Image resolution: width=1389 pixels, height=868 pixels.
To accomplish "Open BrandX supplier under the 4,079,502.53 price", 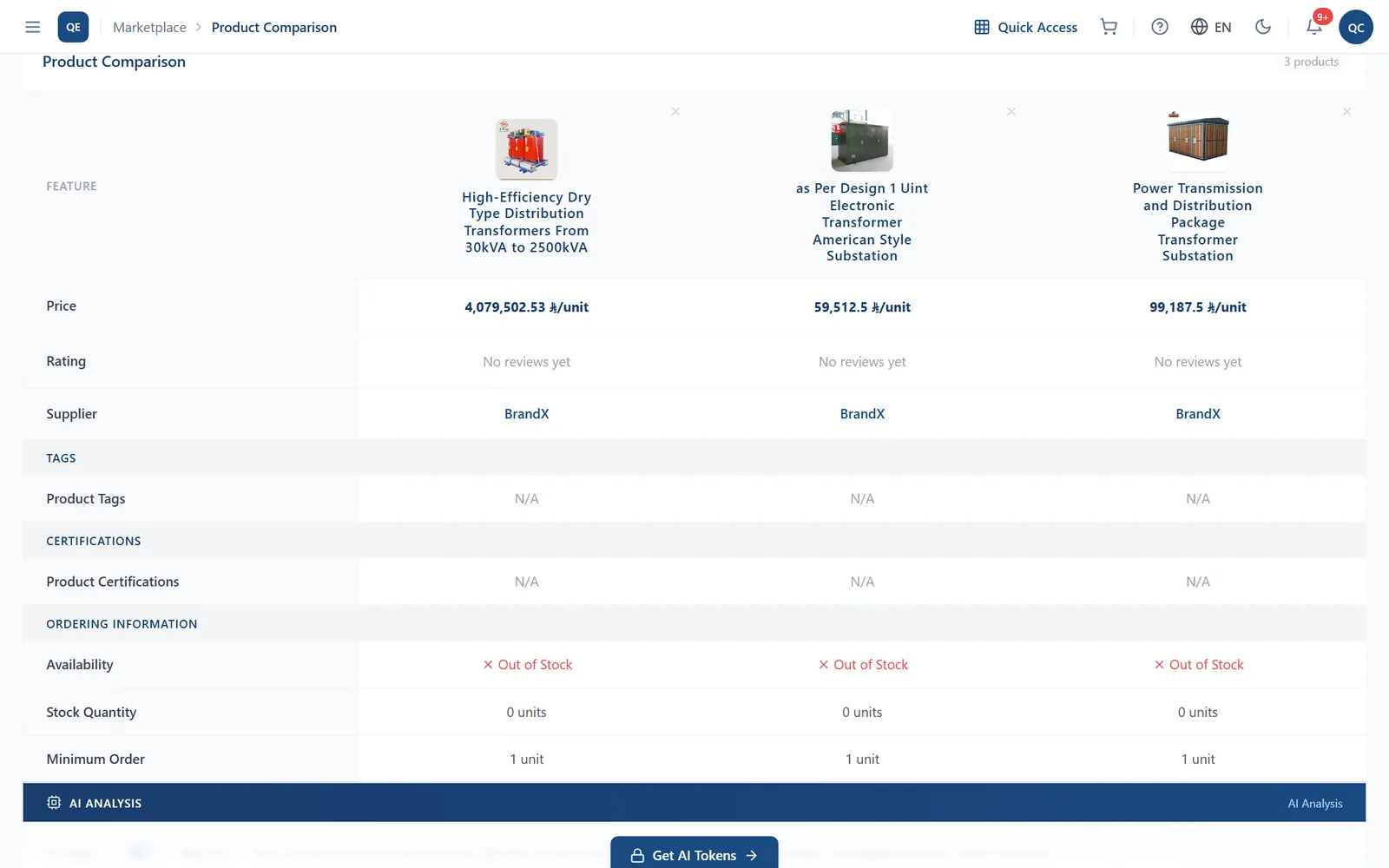I will pyautogui.click(x=526, y=414).
